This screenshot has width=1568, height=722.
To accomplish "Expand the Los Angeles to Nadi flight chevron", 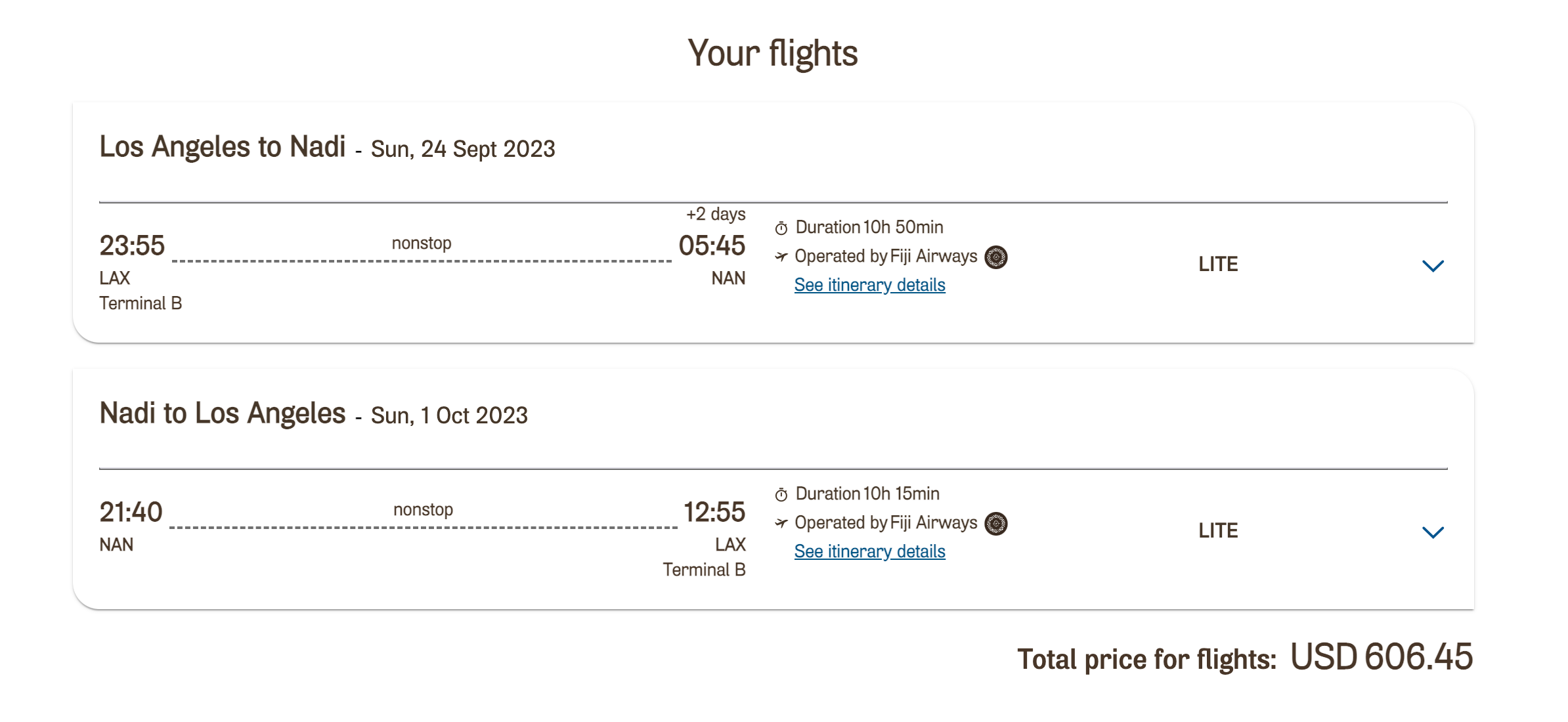I will click(1433, 266).
